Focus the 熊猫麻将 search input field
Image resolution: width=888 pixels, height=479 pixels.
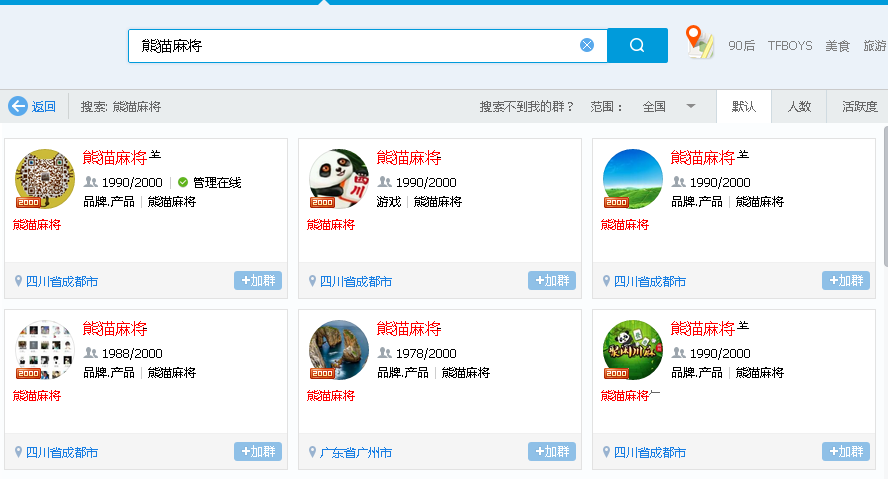(x=350, y=45)
